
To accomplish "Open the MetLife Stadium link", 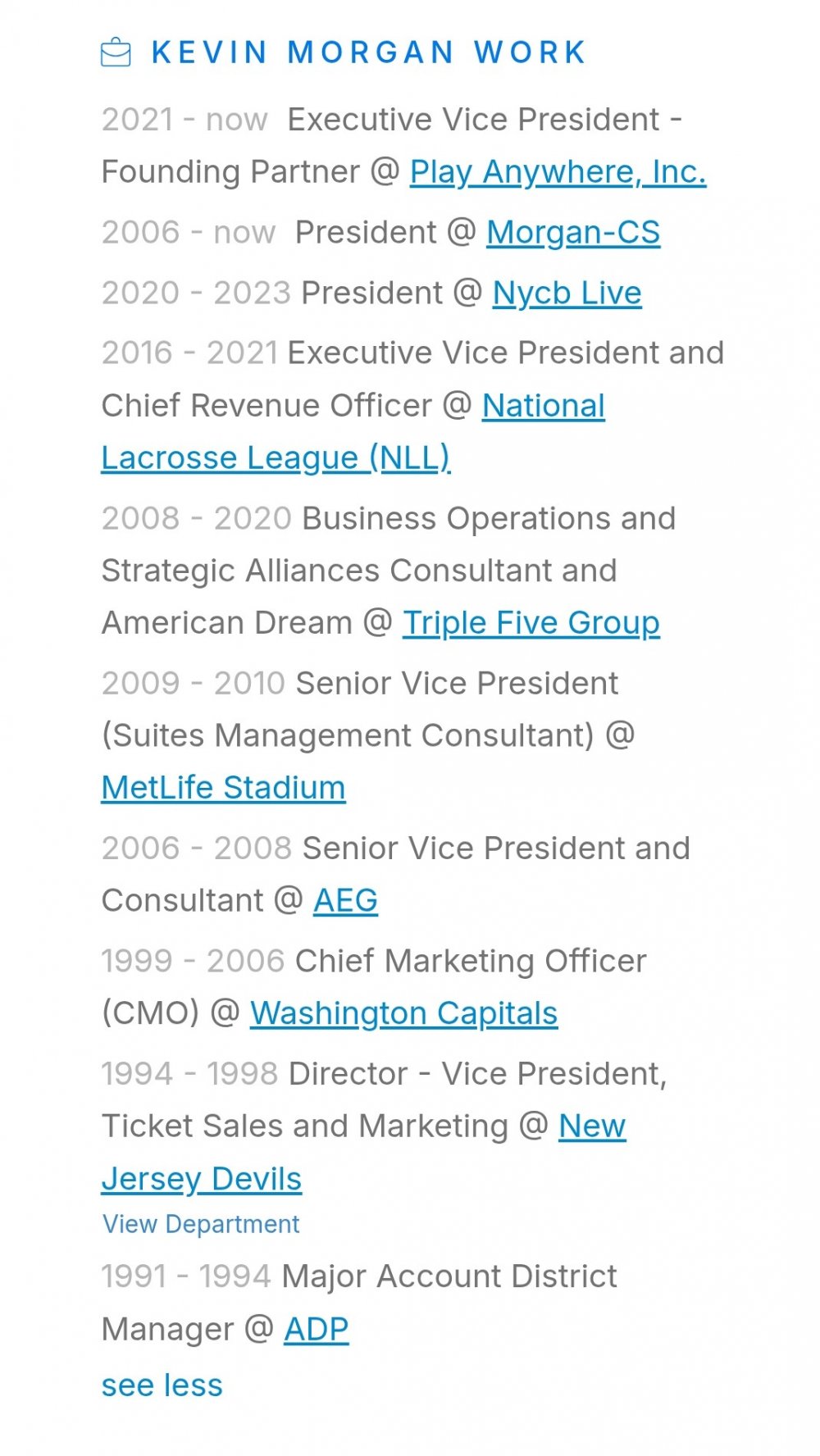I will tap(223, 788).
